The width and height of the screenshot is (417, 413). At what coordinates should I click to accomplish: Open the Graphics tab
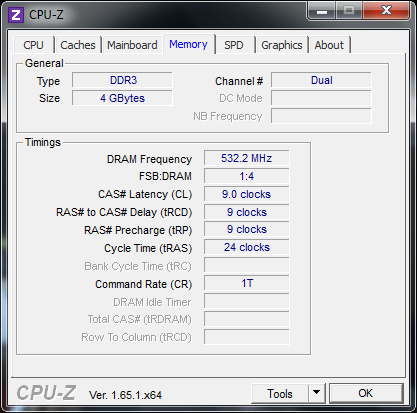click(282, 45)
